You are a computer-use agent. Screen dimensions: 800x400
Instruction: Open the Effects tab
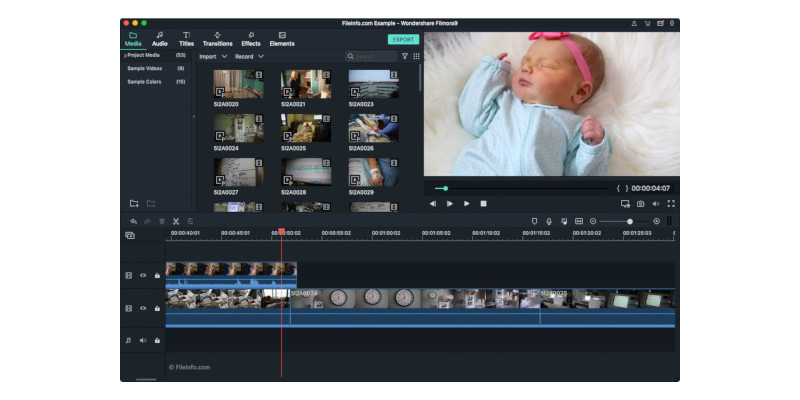point(251,39)
